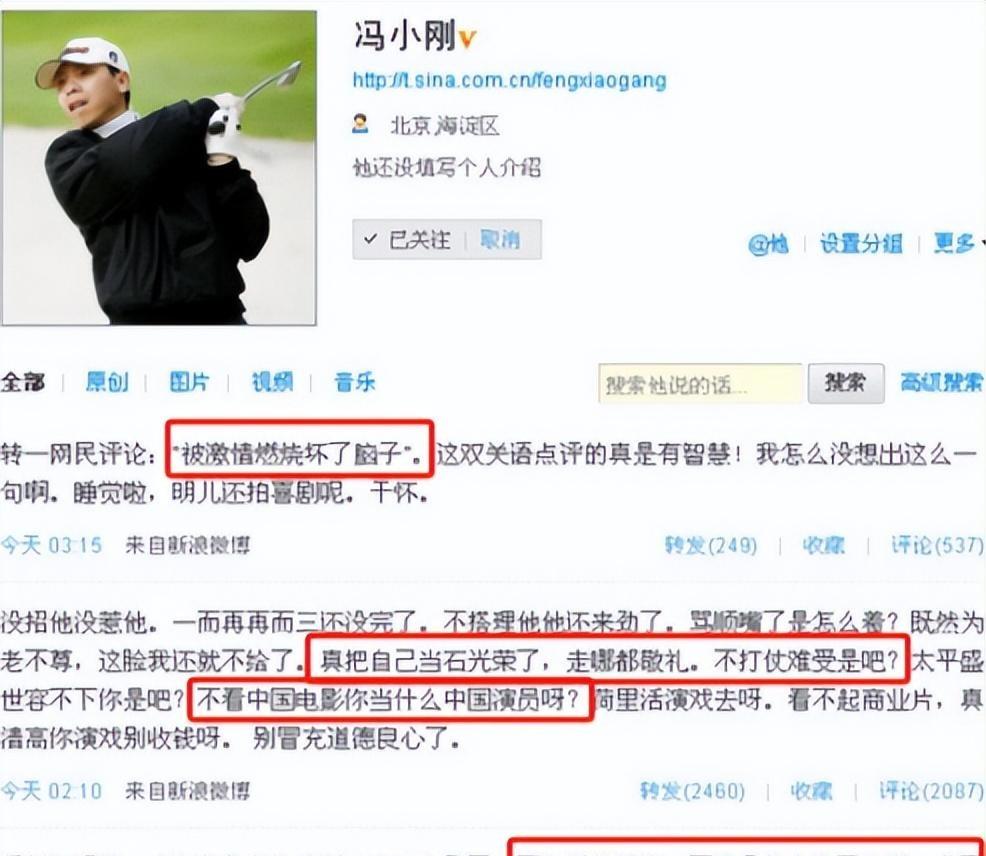The image size is (986, 856).
Task: Switch to the 图片 tab
Action: pyautogui.click(x=189, y=382)
